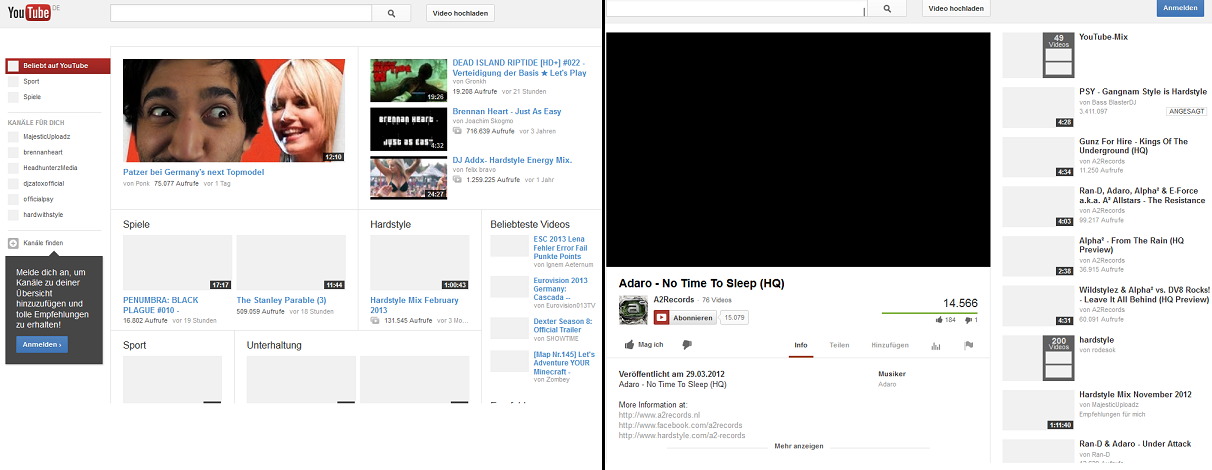Click the hardwithstyle channel icon
The image size is (1212, 470).
point(13,215)
